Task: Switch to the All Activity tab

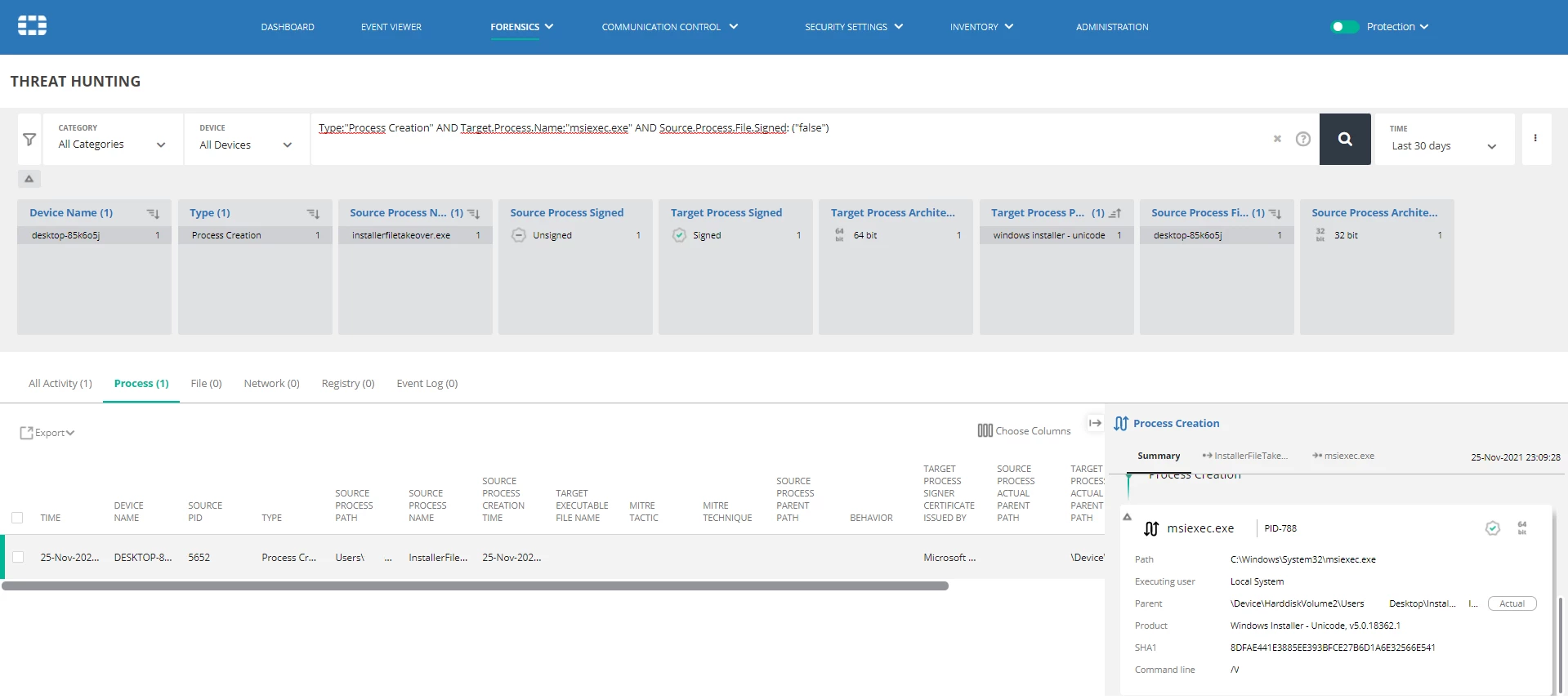Action: [60, 383]
